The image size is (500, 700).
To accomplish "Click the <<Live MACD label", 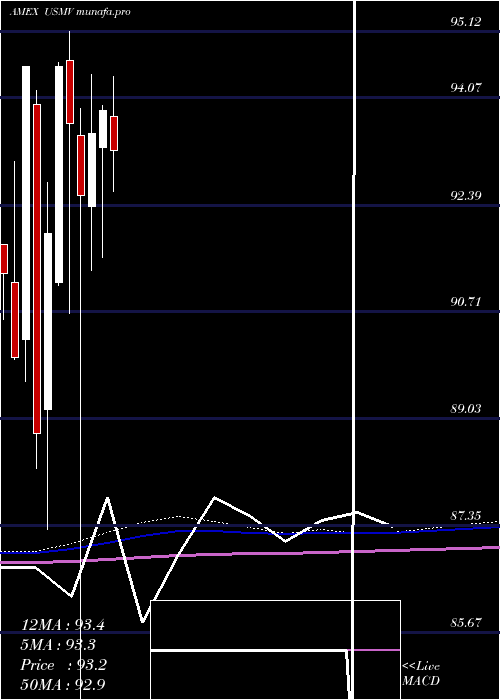I will (421, 673).
